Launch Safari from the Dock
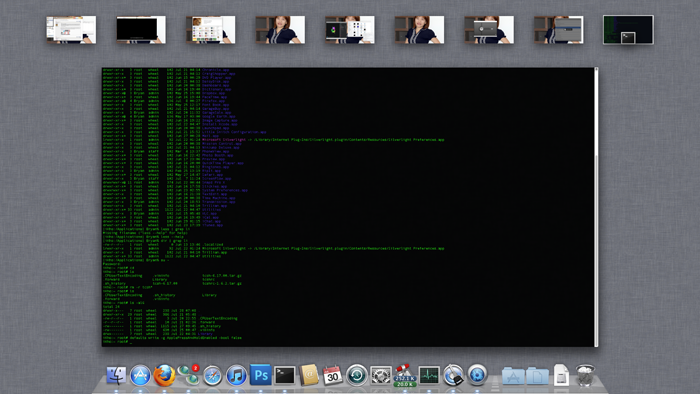700x394 pixels. pyautogui.click(x=212, y=375)
